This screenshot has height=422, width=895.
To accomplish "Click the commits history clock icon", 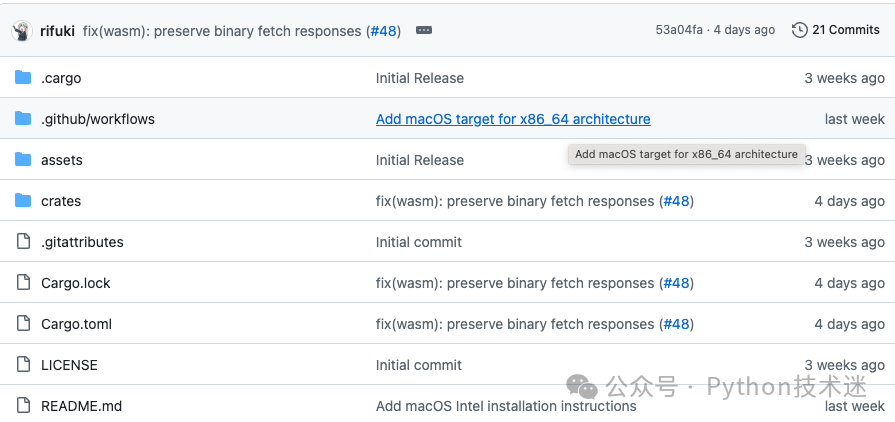I will pos(800,30).
